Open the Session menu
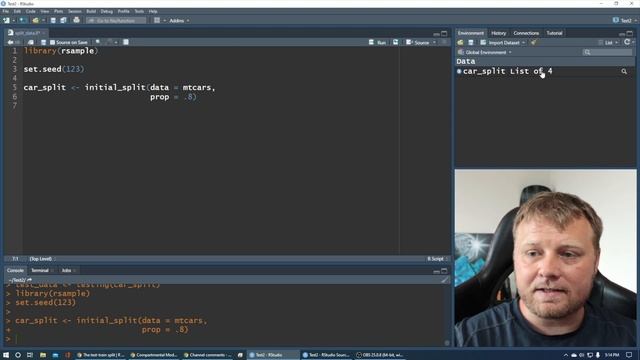 point(75,11)
